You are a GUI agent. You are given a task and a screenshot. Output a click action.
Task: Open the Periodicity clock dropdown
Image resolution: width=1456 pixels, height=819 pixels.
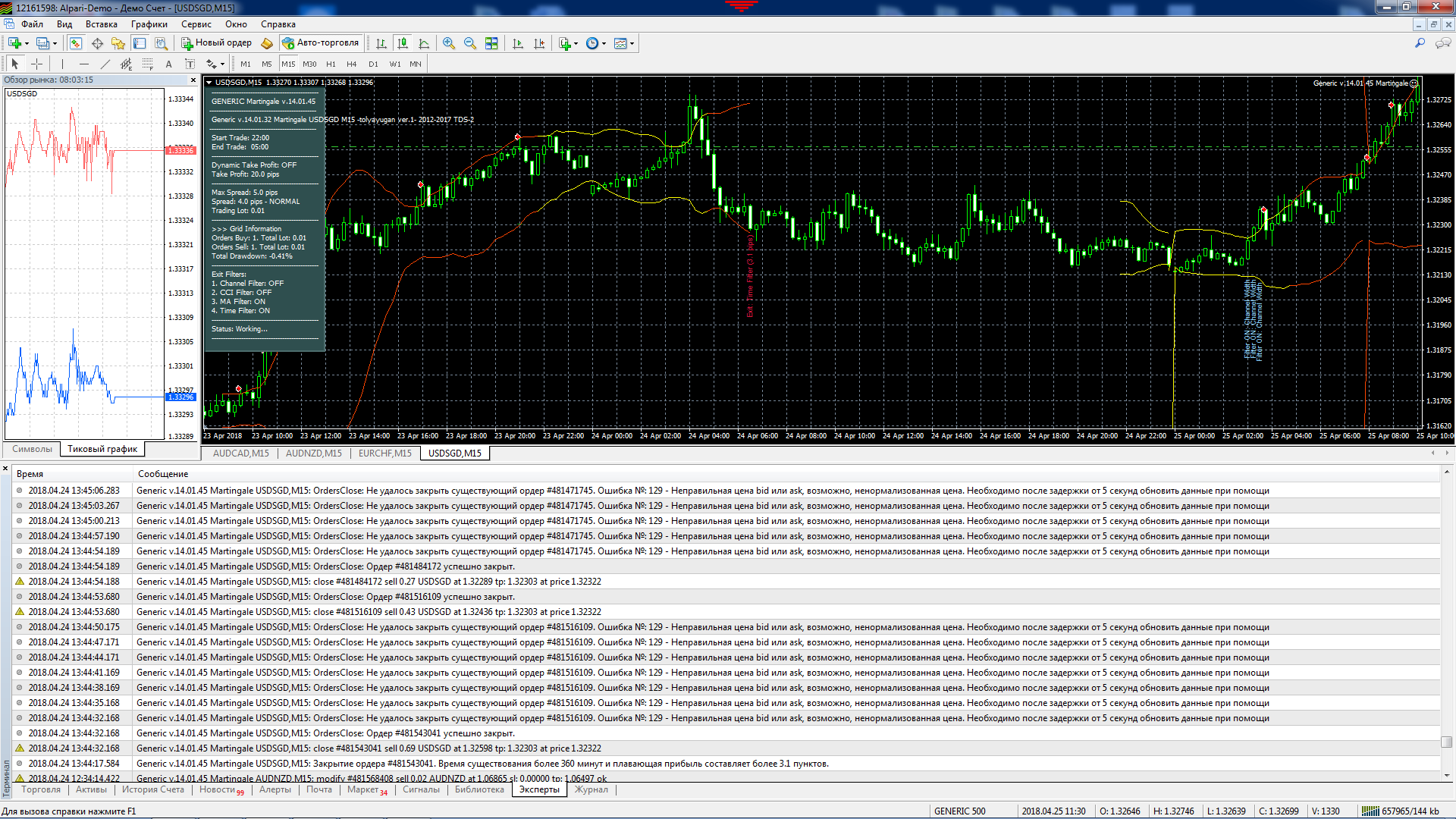pos(596,43)
